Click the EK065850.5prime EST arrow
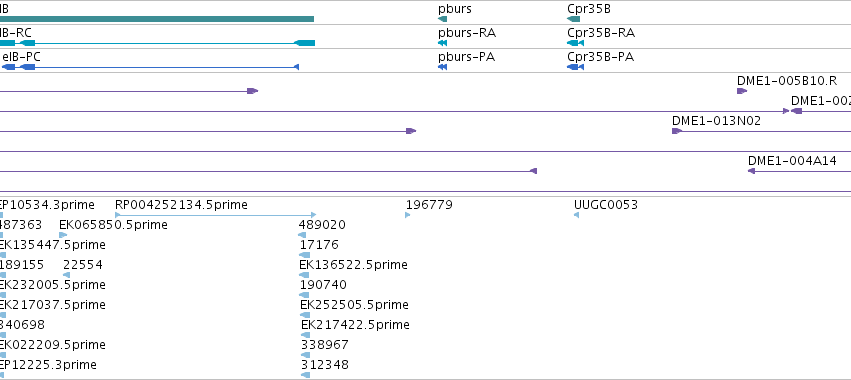 pyautogui.click(x=63, y=235)
